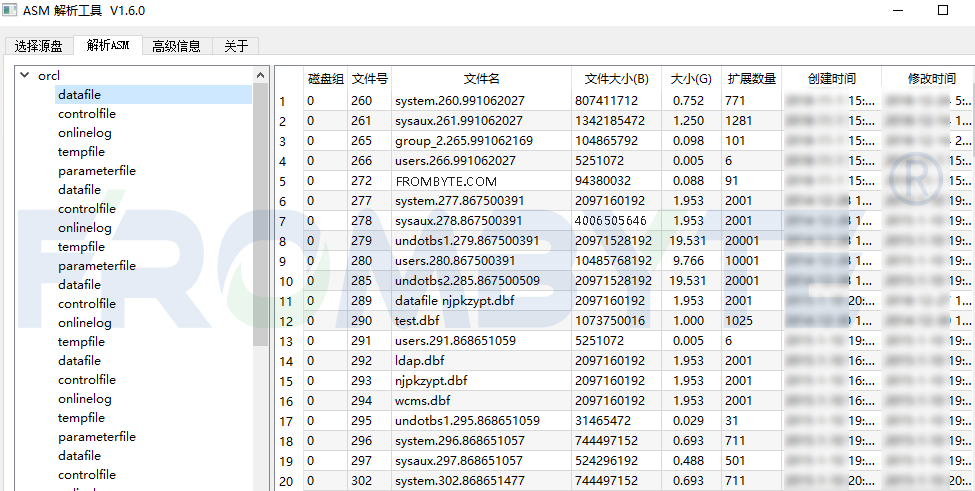Click file size cell 807411712
Image resolution: width=975 pixels, height=491 pixels.
[616, 101]
